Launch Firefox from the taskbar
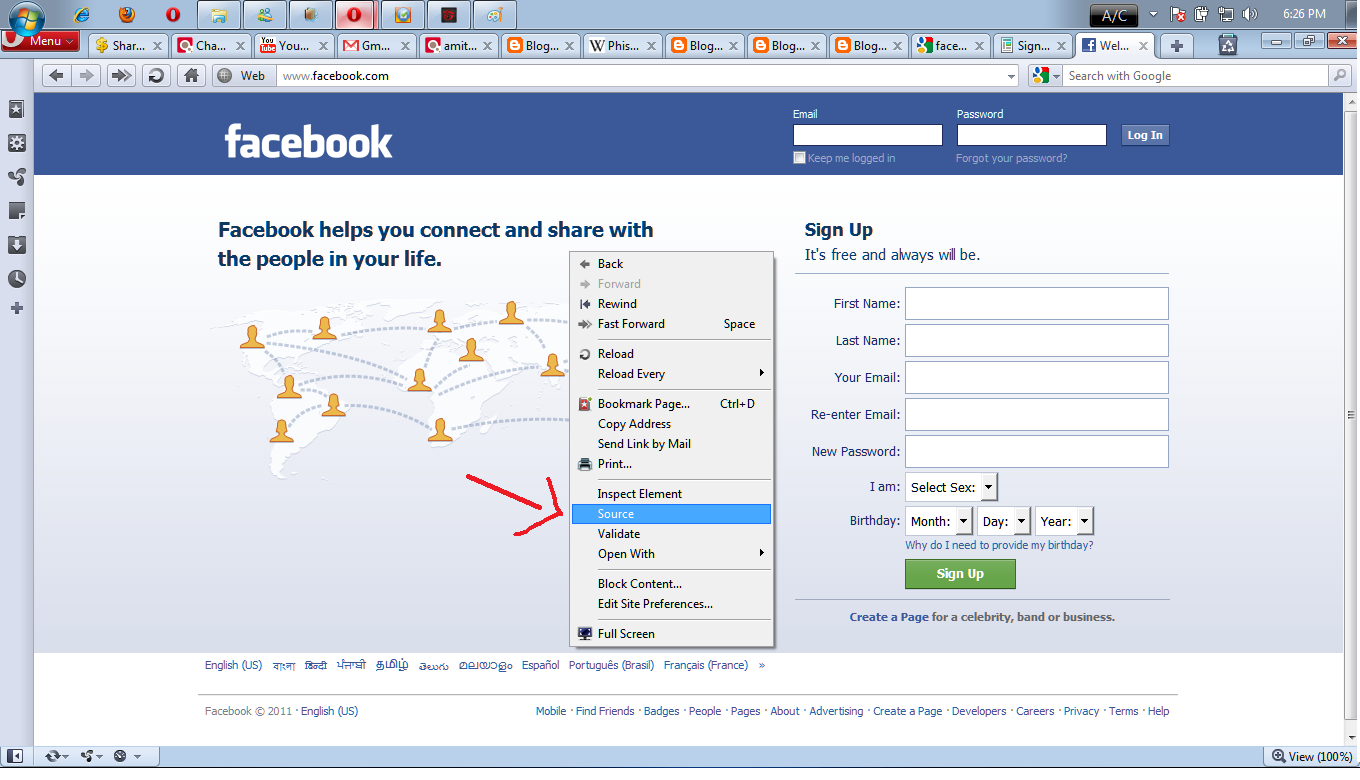 [x=126, y=15]
